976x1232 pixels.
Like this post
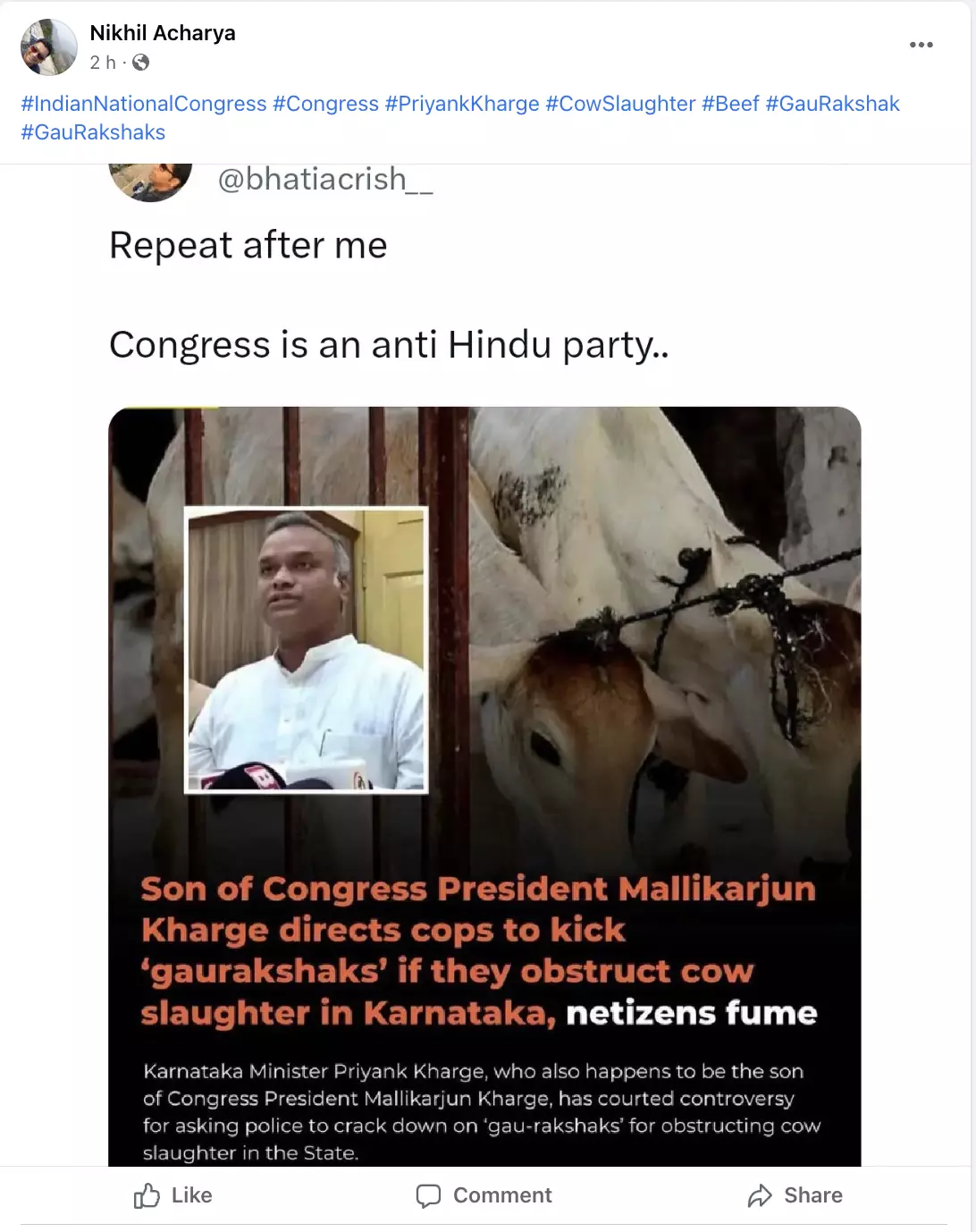[x=172, y=1195]
